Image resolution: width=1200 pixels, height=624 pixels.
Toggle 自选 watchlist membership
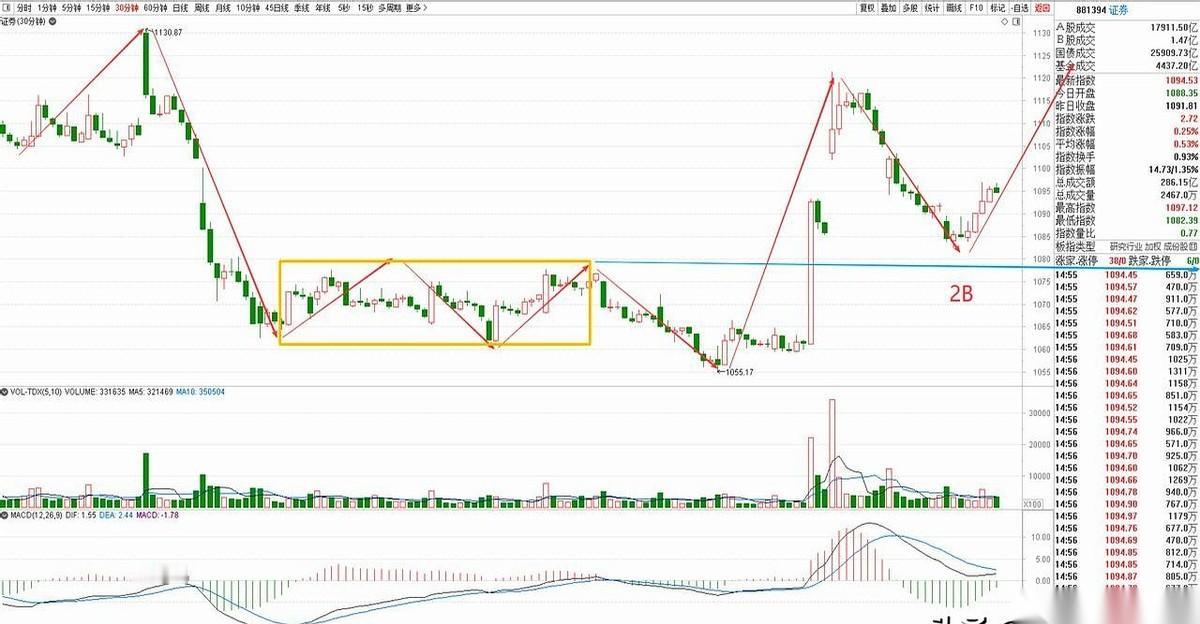1019,8
